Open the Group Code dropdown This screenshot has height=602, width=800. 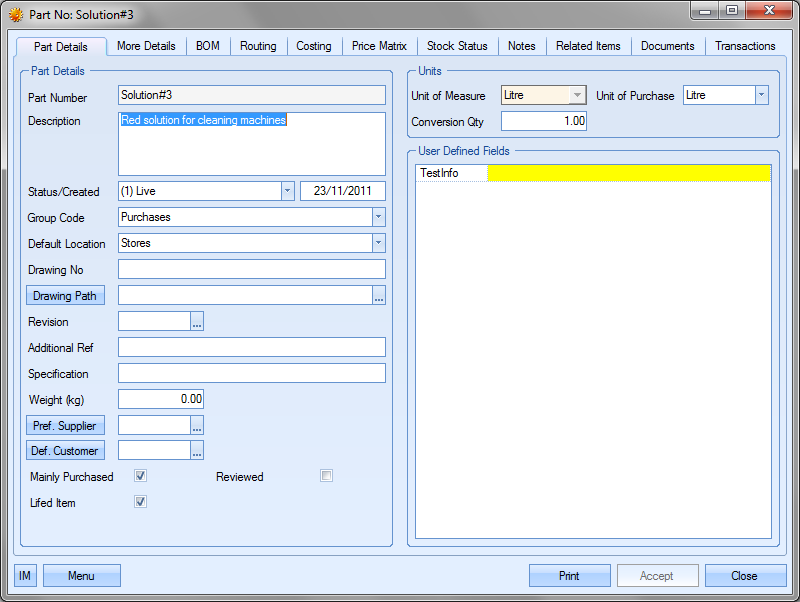378,217
